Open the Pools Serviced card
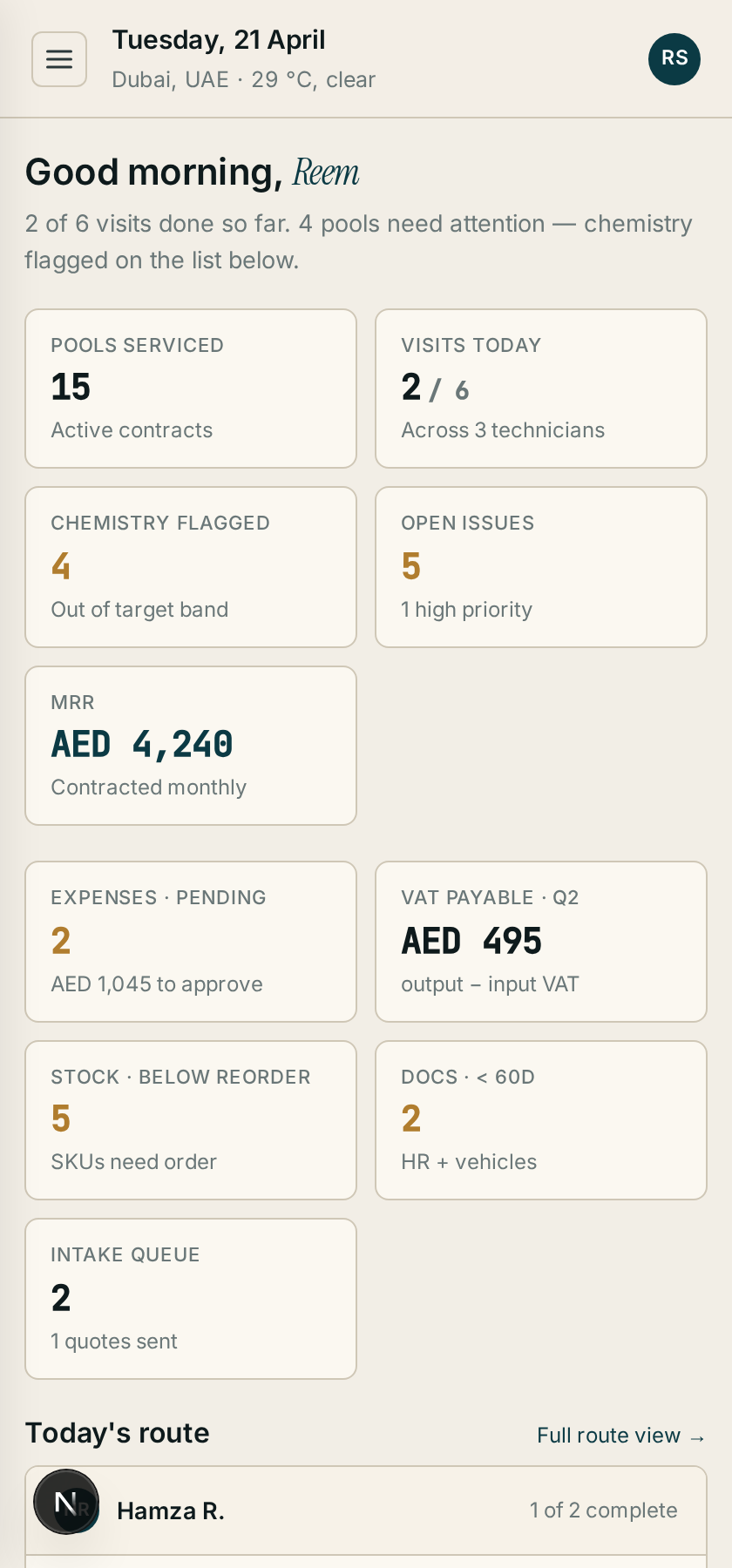 [x=191, y=389]
